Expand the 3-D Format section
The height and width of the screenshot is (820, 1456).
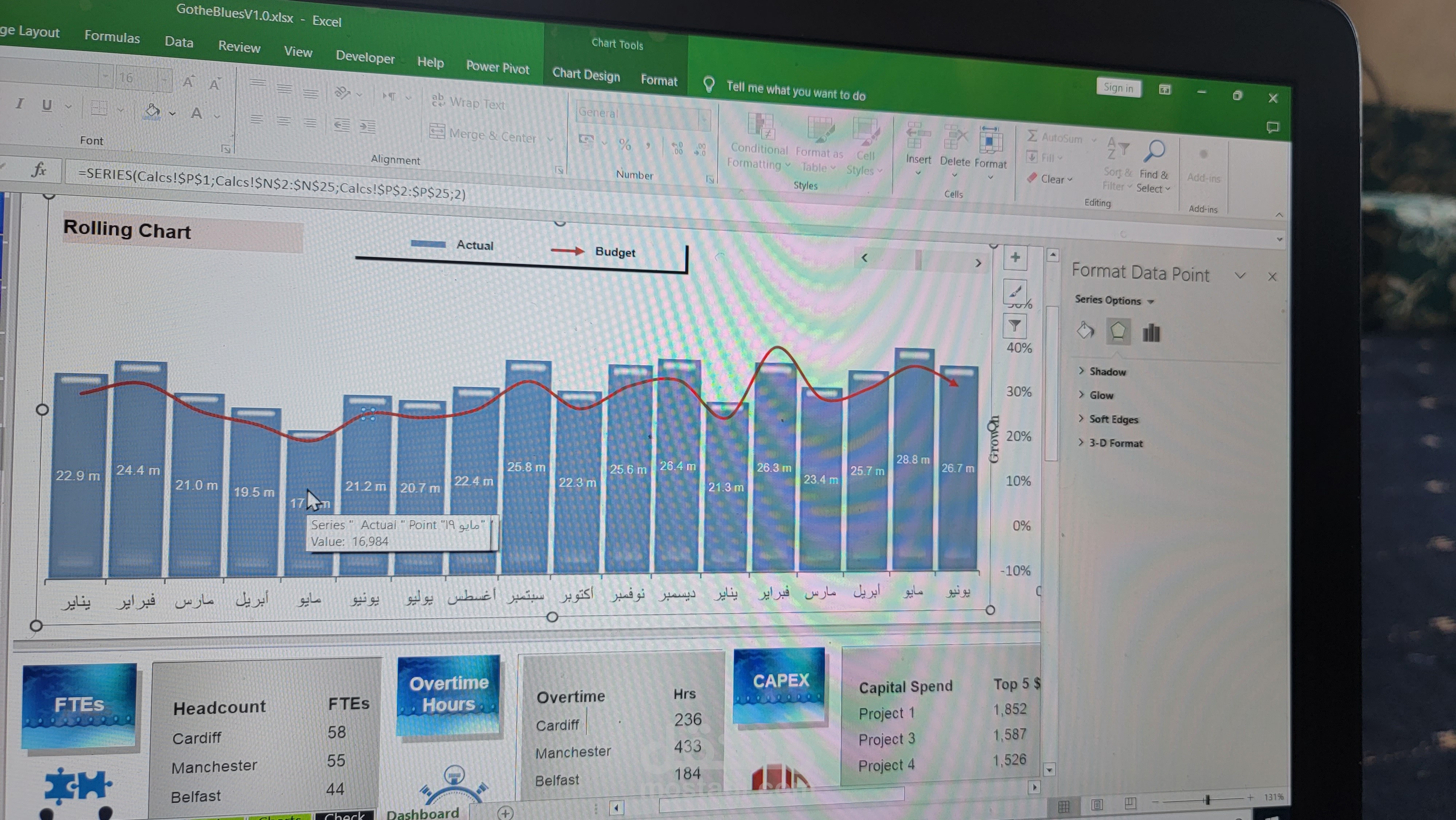point(1115,443)
